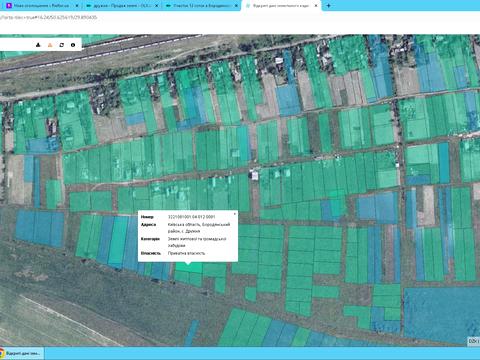
Task: Close the first Rieltor.ua tab
Action: (x=77, y=6)
